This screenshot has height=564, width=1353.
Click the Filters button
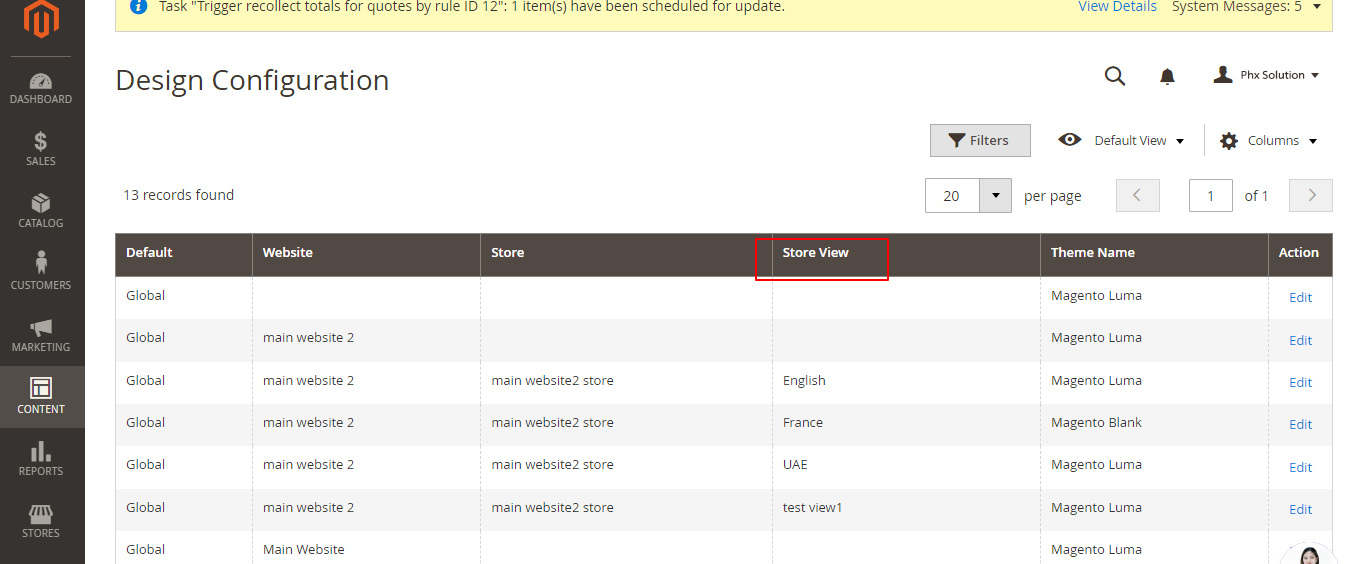tap(980, 141)
